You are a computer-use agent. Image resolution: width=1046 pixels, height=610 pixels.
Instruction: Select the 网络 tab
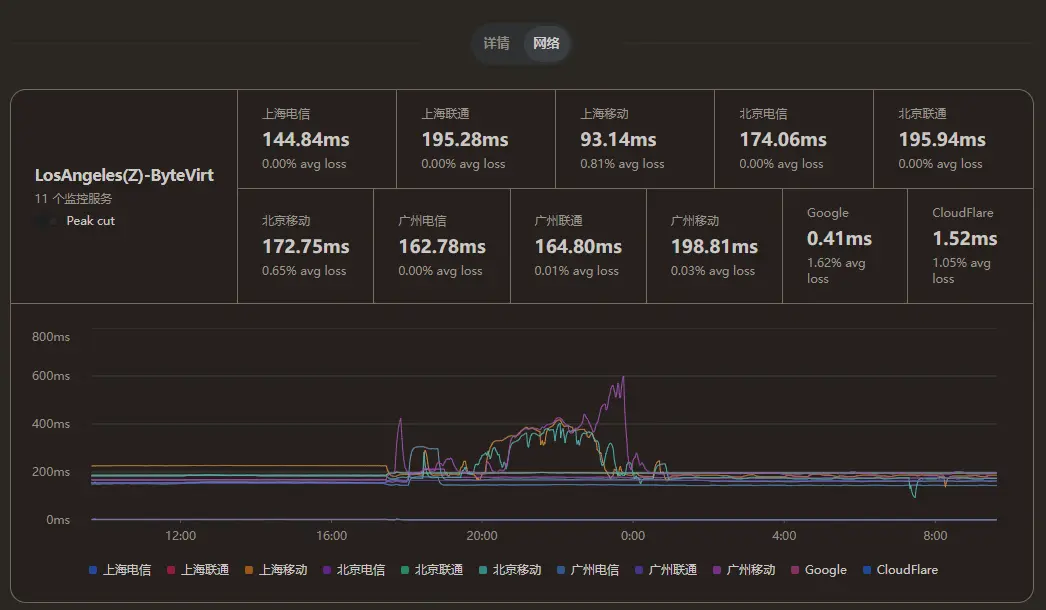(546, 44)
